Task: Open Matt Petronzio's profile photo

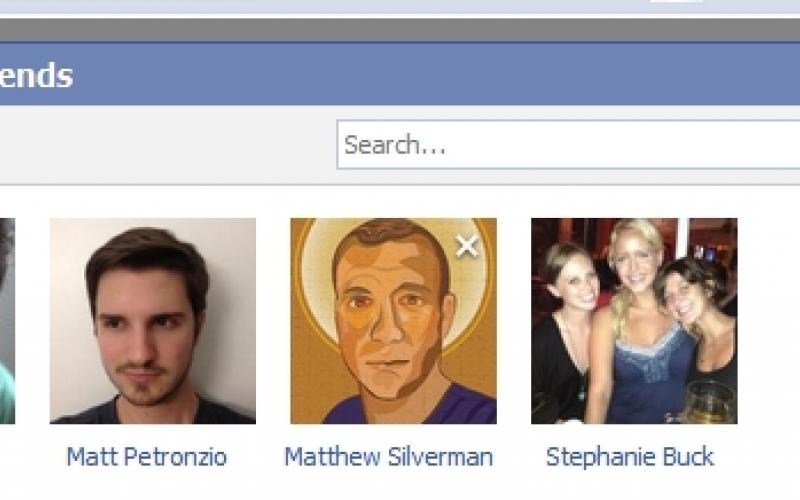Action: [152, 320]
